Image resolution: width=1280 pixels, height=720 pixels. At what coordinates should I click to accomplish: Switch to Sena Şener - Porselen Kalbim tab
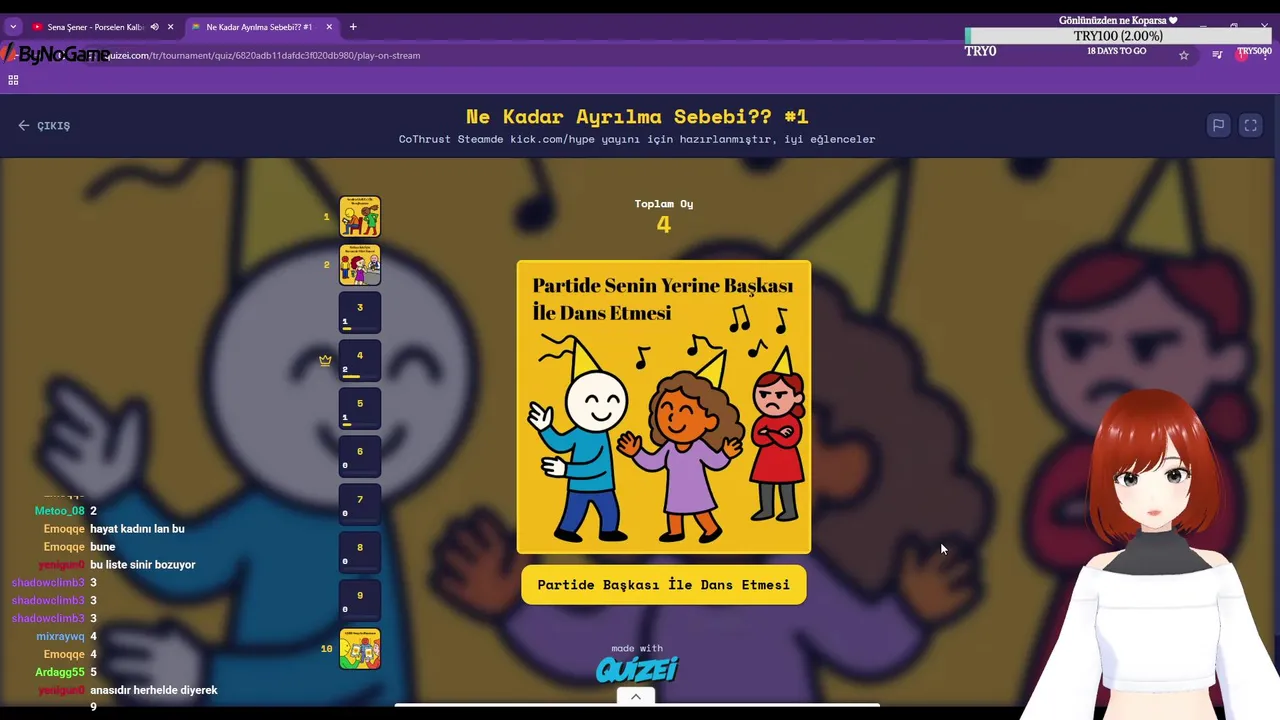[96, 27]
